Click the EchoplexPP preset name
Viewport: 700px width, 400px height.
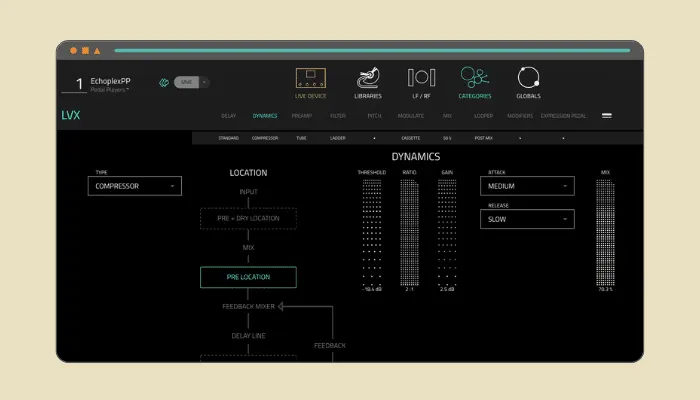[110, 81]
